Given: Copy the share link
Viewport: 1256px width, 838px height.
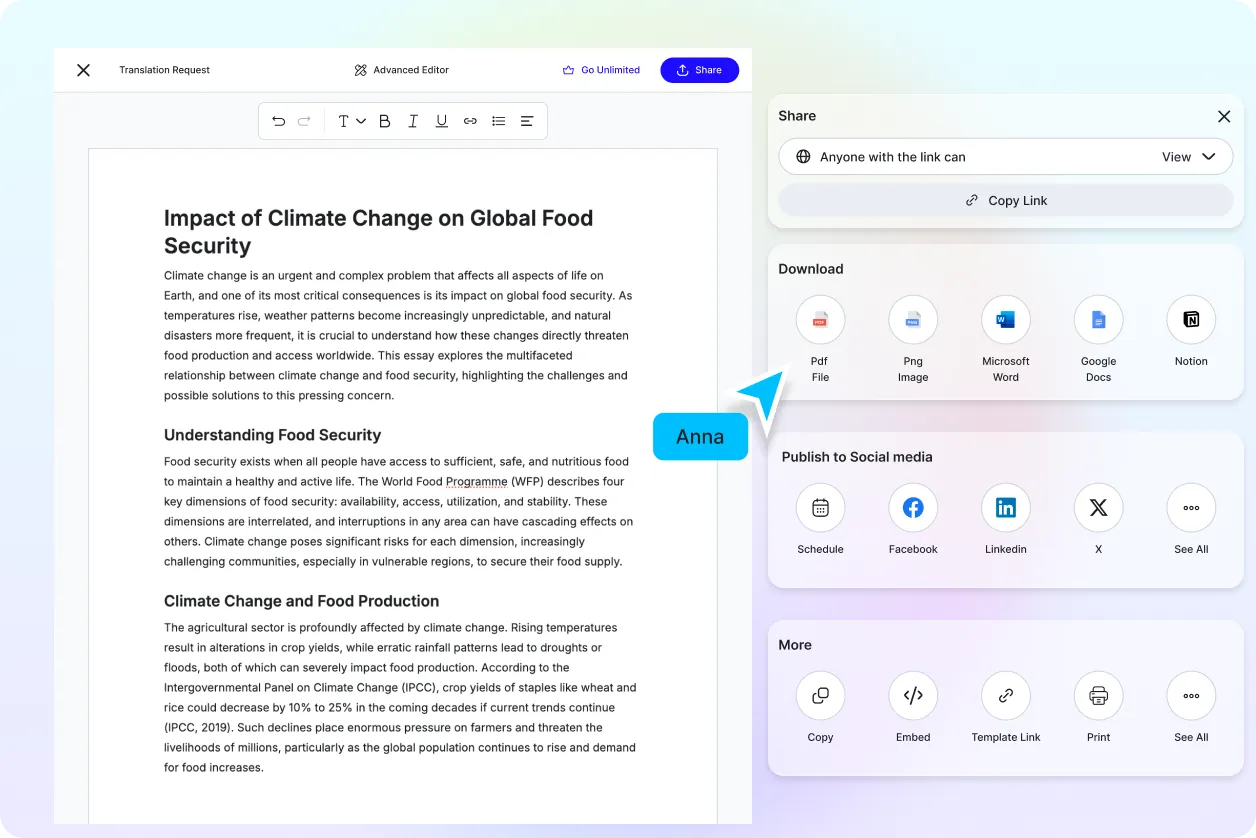Looking at the screenshot, I should coord(1005,200).
